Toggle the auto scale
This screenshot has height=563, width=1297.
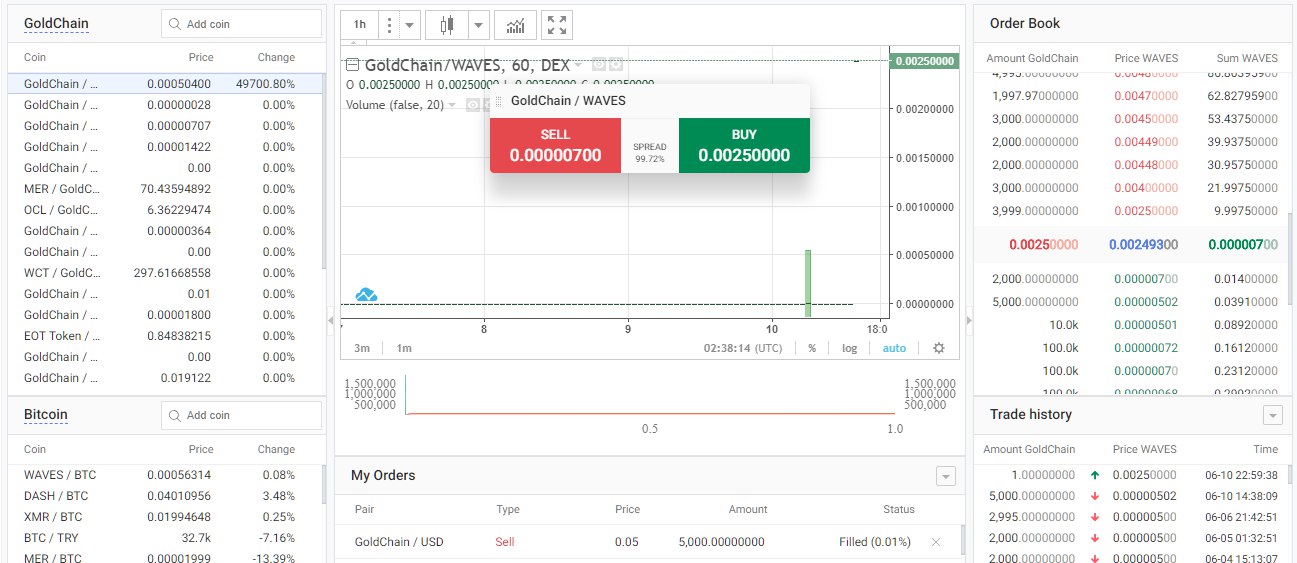click(894, 348)
